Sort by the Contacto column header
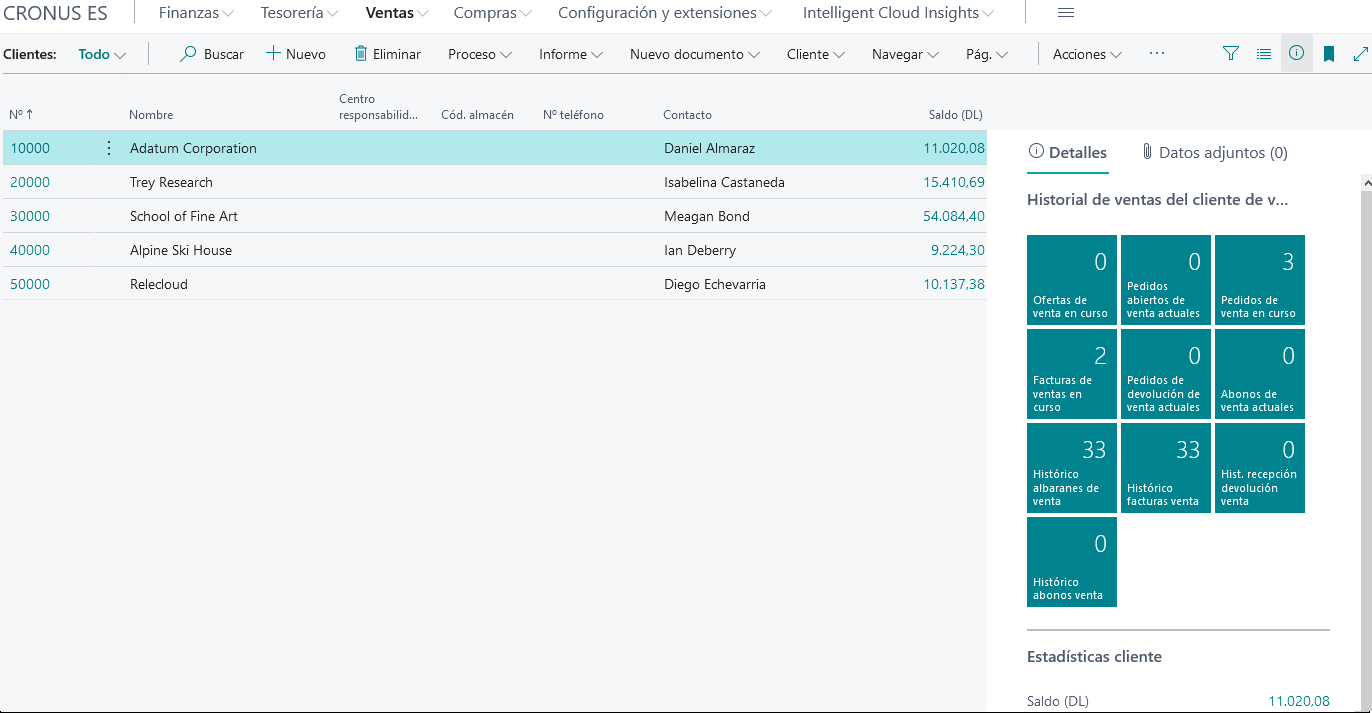The width and height of the screenshot is (1372, 713). 687,115
